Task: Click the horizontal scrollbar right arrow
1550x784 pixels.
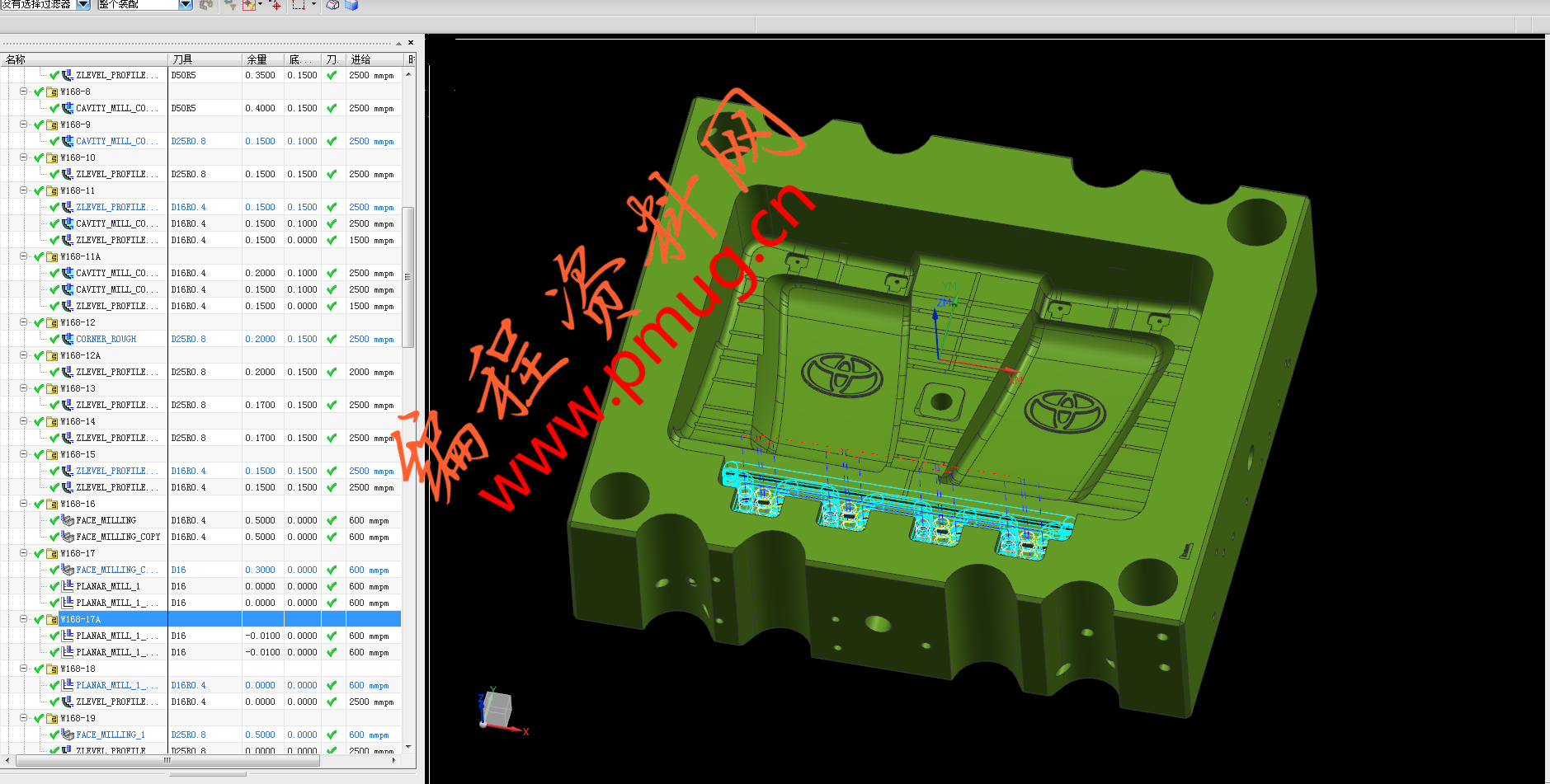Action: [394, 760]
